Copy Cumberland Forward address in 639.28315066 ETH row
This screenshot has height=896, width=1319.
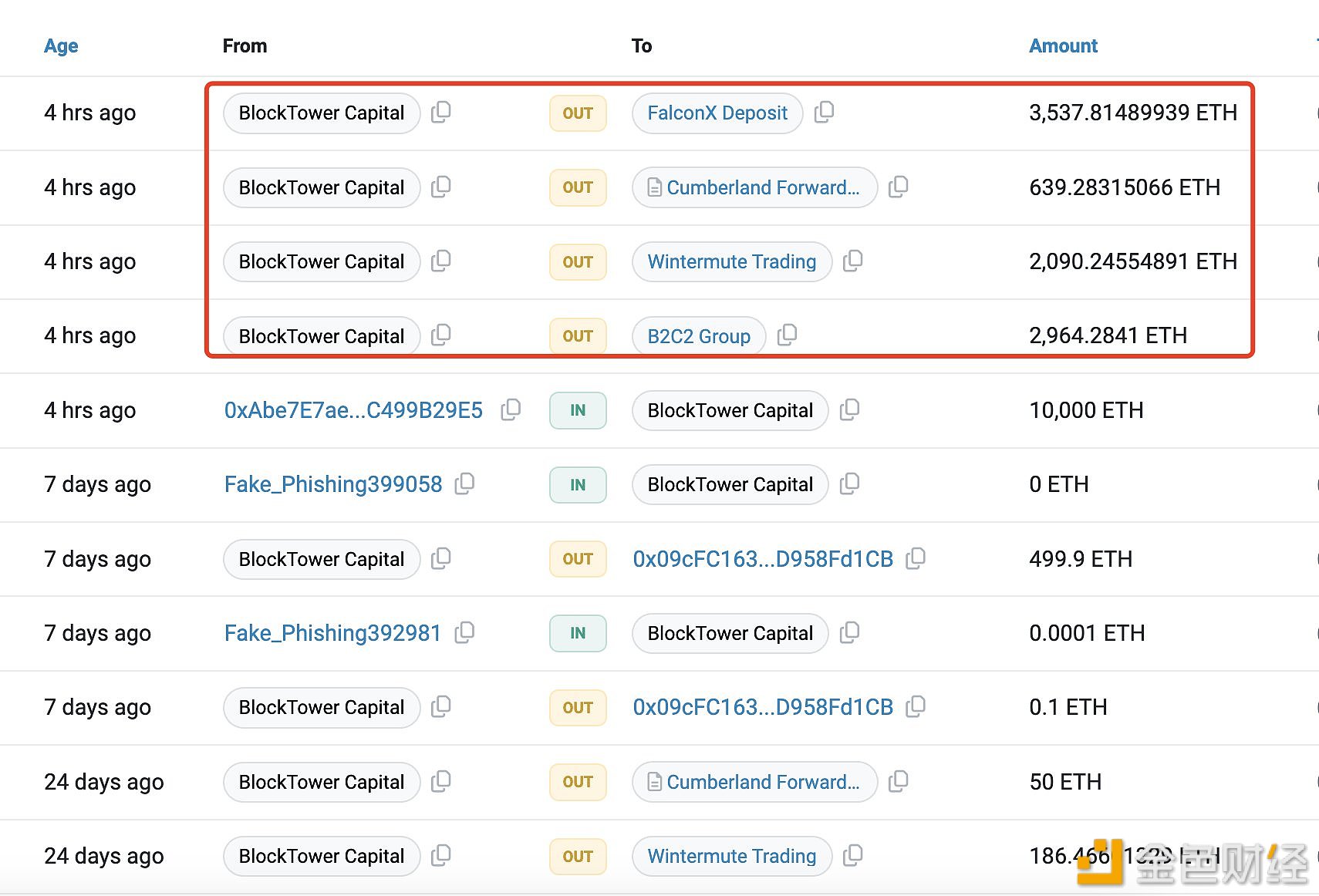click(898, 187)
